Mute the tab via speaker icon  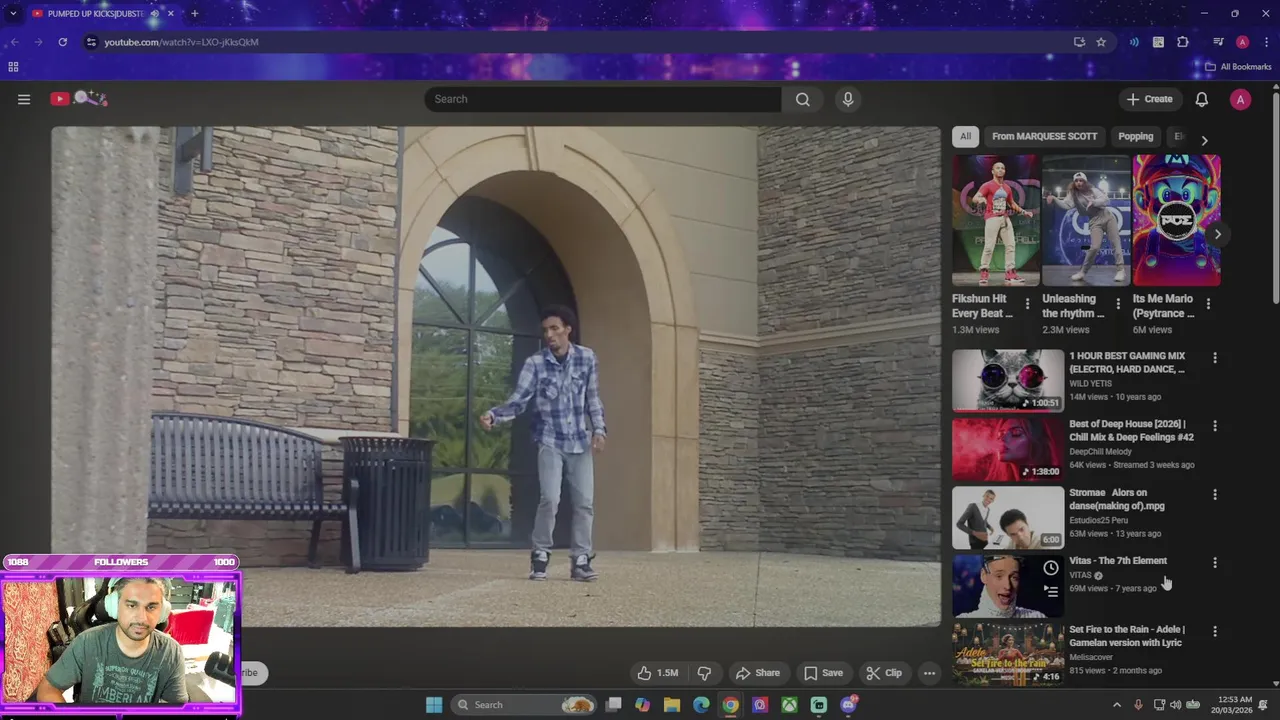click(154, 14)
